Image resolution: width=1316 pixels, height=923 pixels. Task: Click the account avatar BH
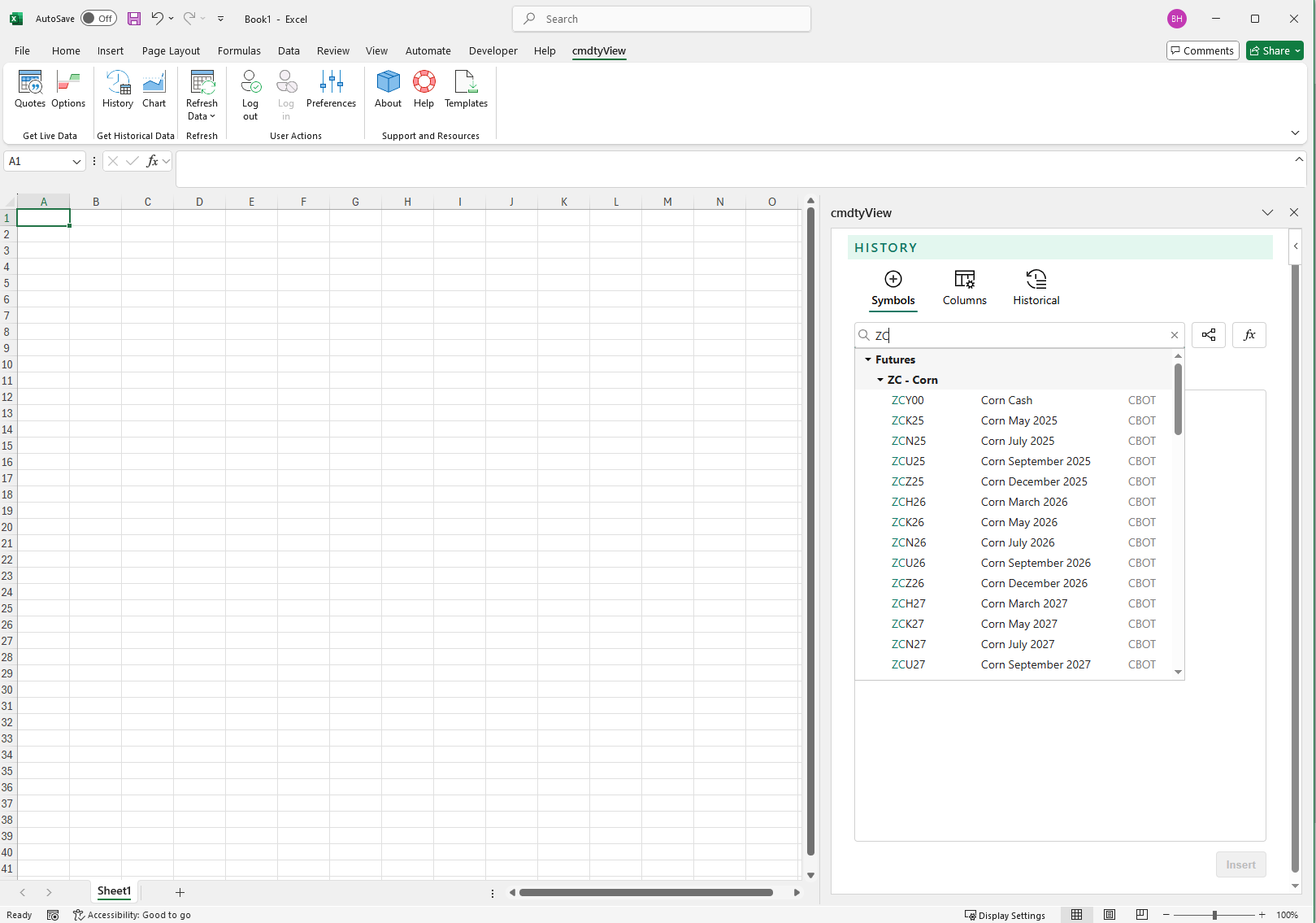1176,19
